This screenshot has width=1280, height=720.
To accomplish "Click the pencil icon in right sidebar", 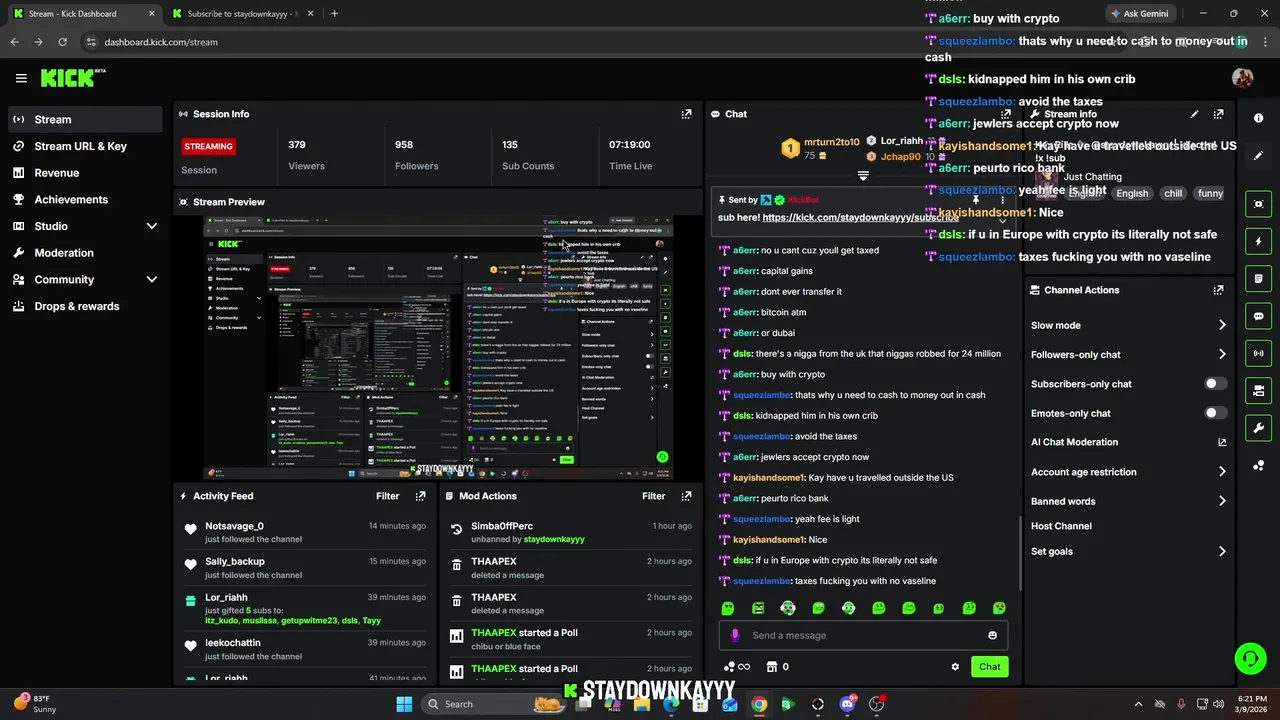I will coord(1258,156).
